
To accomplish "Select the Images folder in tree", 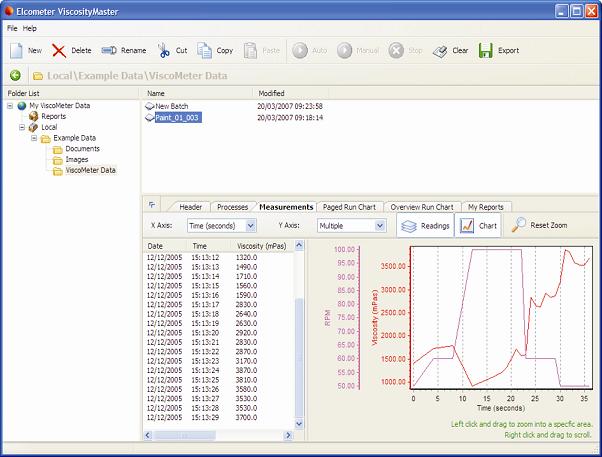I will (77, 159).
